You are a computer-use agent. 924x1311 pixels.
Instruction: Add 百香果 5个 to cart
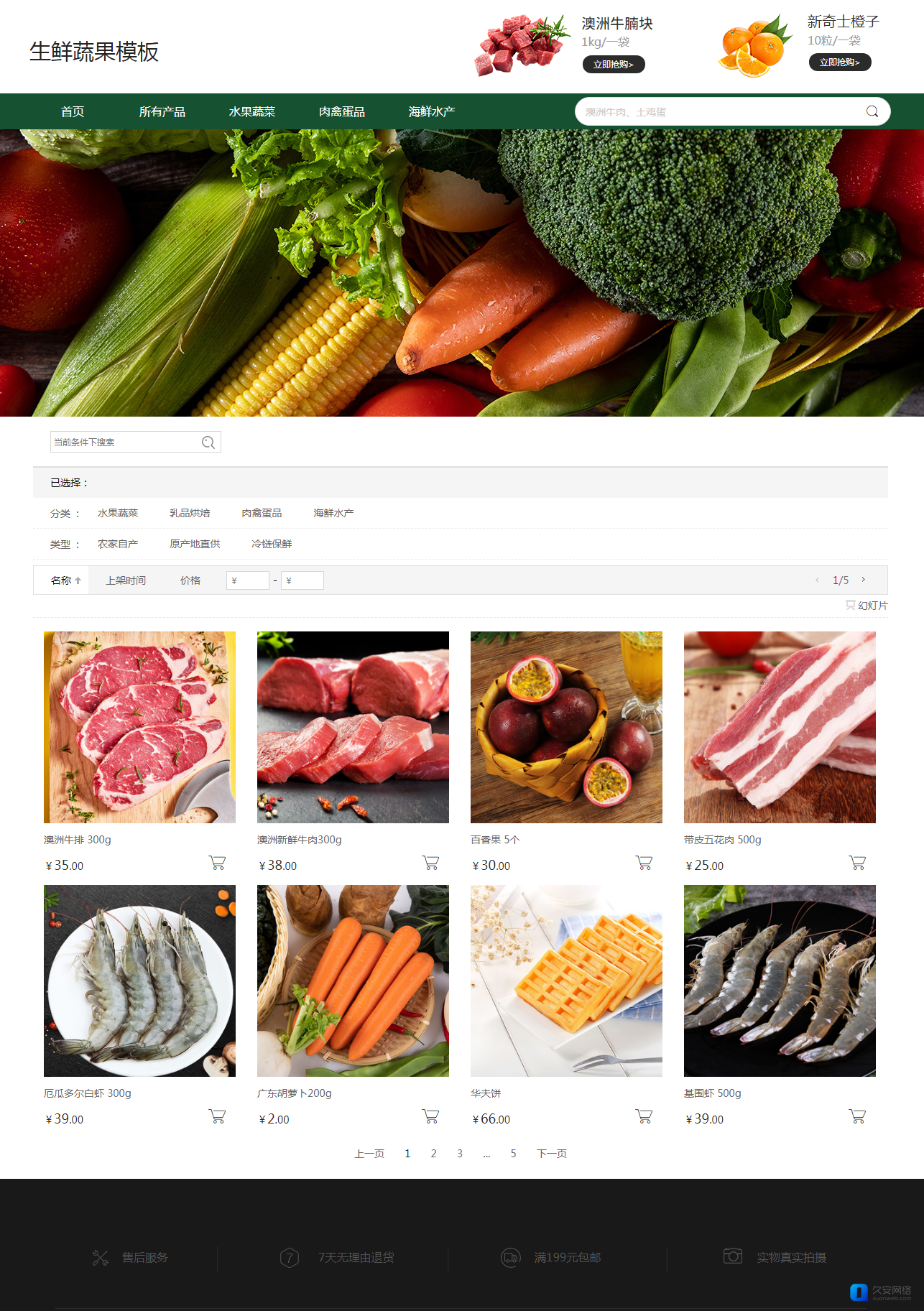click(644, 863)
